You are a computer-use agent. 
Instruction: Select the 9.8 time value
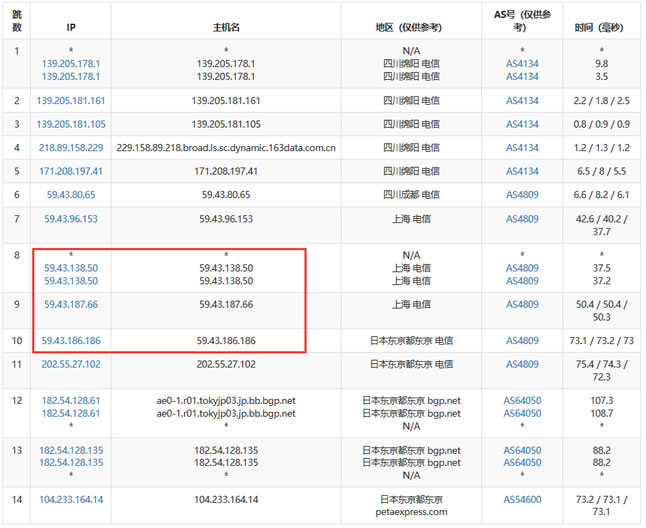pyautogui.click(x=602, y=63)
